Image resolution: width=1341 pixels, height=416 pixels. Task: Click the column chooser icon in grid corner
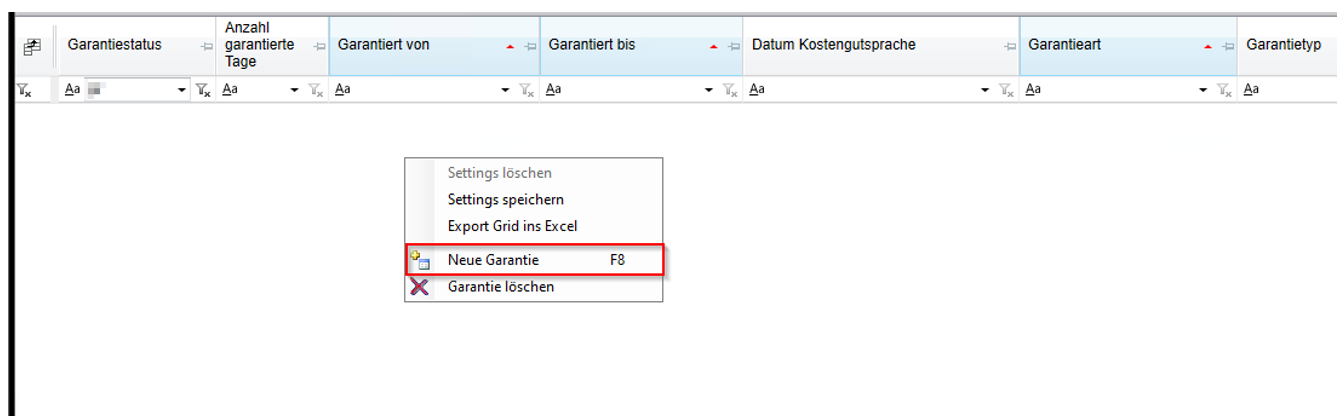(x=31, y=46)
